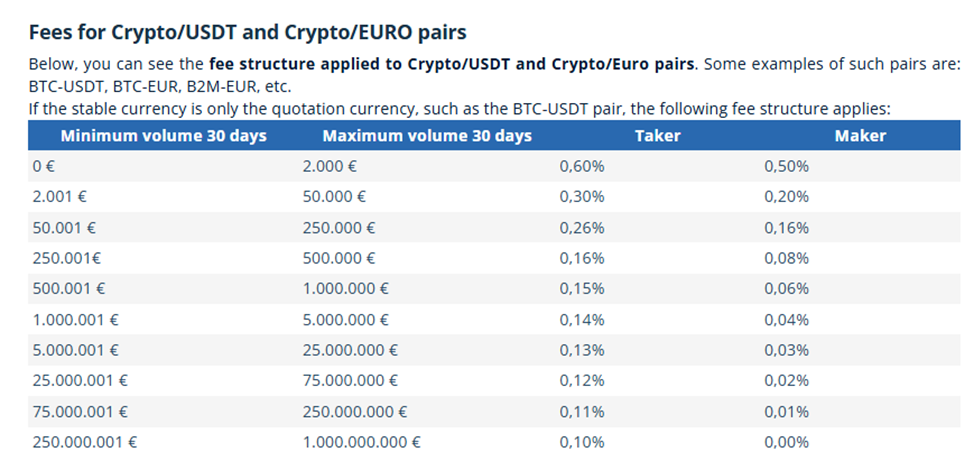Click the 1.000.000 € maximum volume cell
The height and width of the screenshot is (461, 974).
pyautogui.click(x=345, y=289)
